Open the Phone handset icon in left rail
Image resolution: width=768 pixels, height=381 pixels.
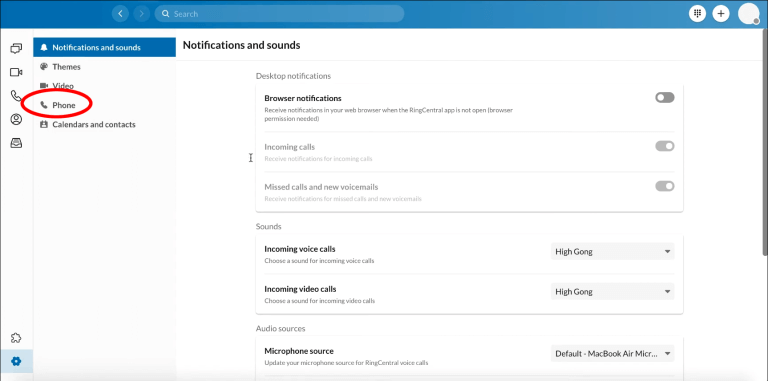tap(16, 95)
